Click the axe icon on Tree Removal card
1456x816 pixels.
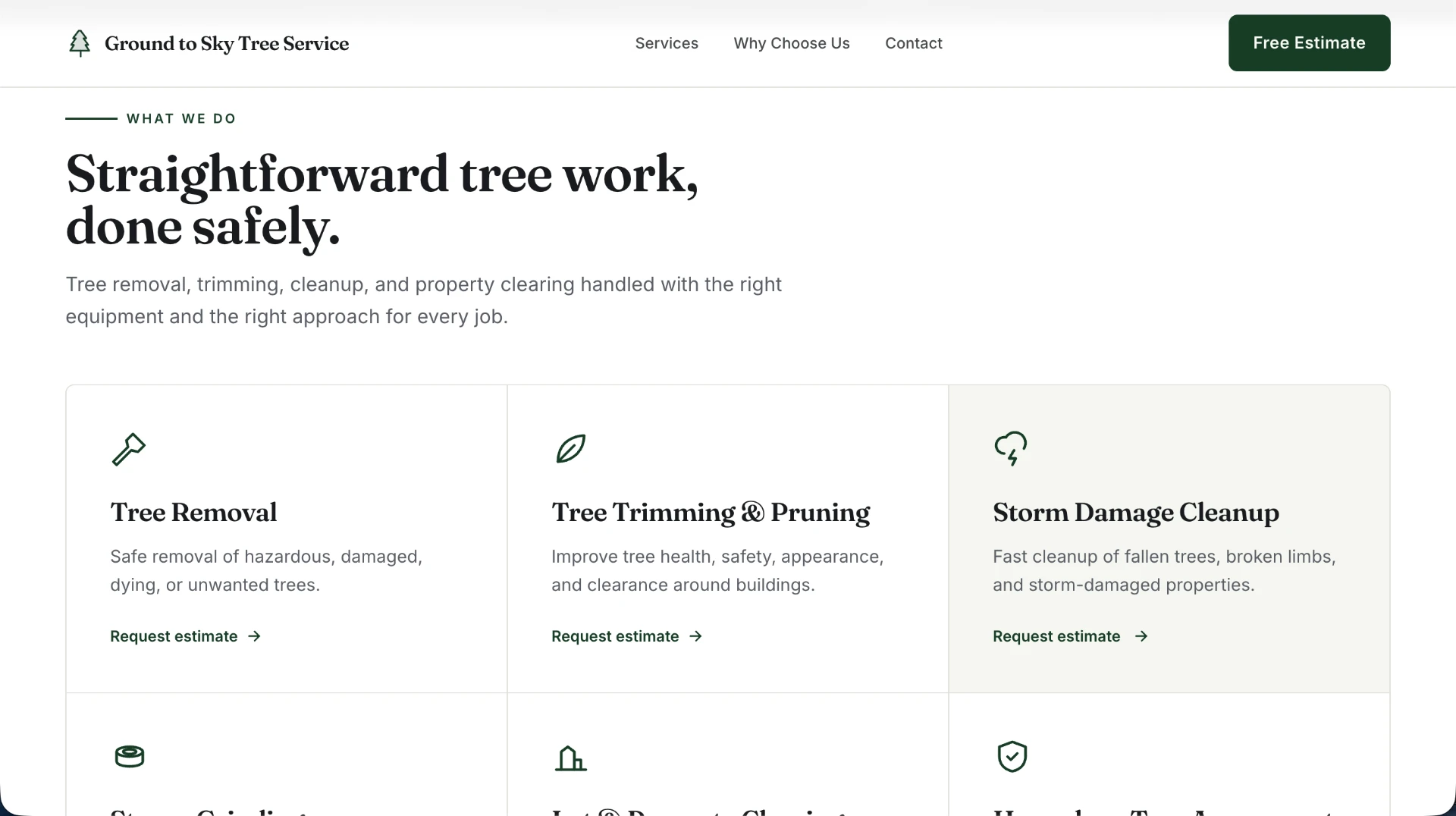(129, 449)
